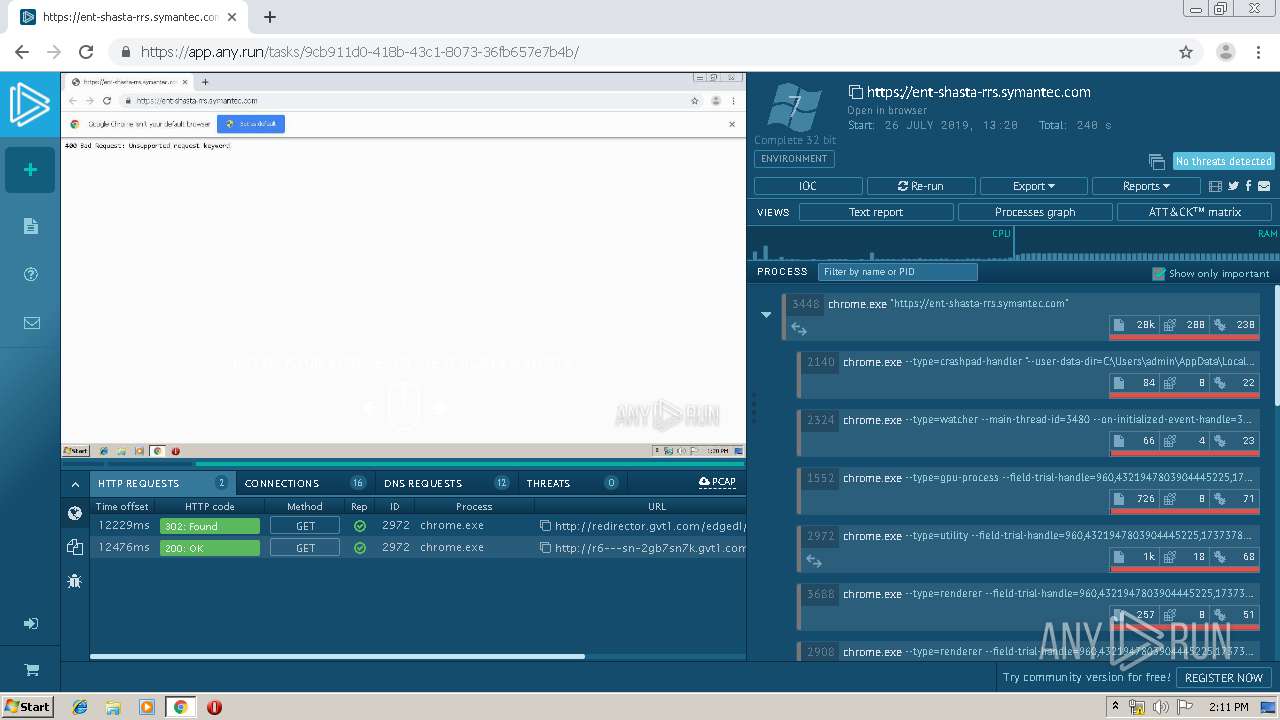The width and height of the screenshot is (1280, 720).
Task: Share the task on Twitter
Action: tap(1233, 186)
